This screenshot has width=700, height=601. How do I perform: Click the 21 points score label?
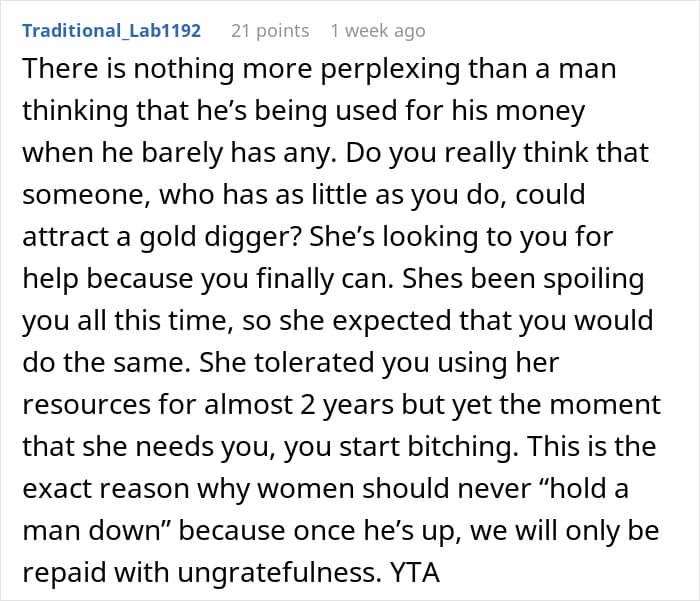tap(270, 31)
